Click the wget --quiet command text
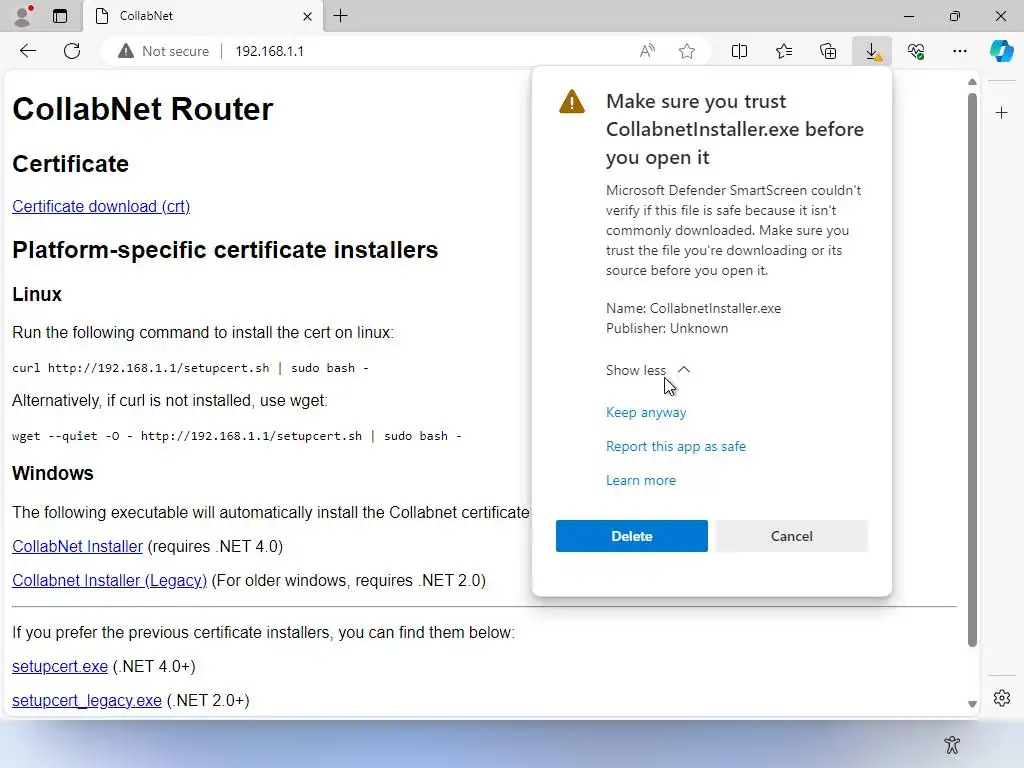1024x768 pixels. click(x=236, y=436)
